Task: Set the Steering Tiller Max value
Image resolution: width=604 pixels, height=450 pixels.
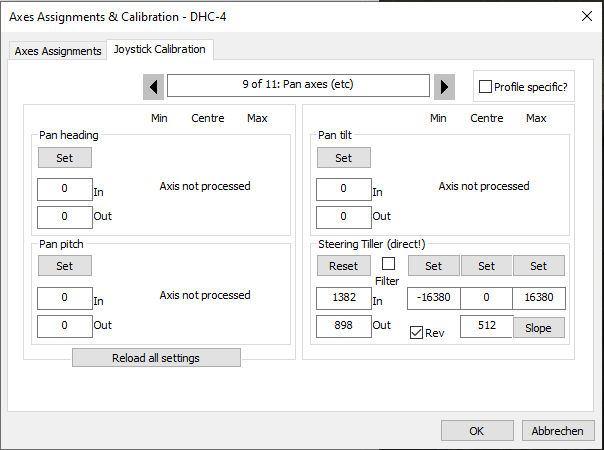Action: tap(539, 266)
